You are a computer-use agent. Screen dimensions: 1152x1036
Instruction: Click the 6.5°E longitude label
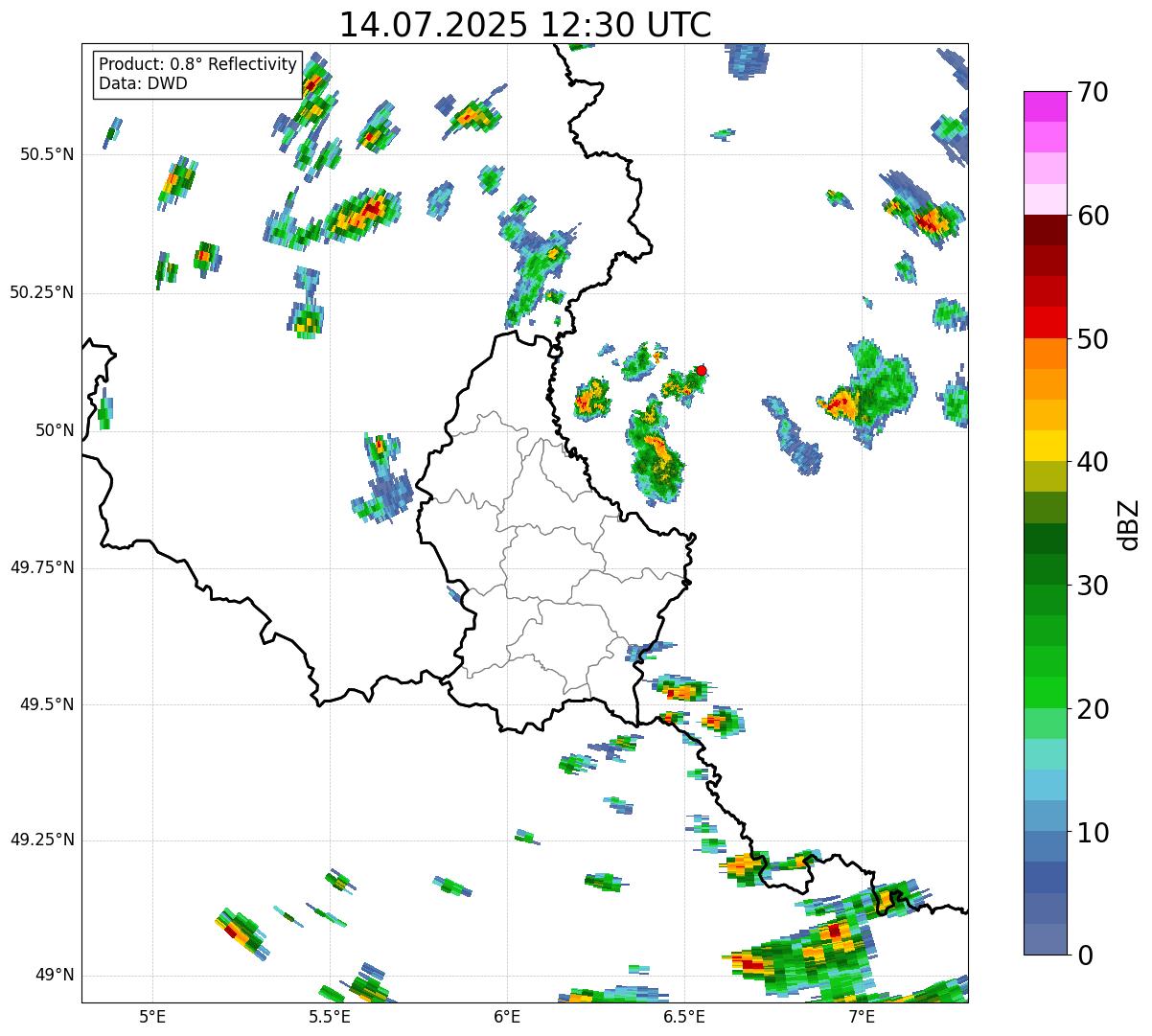coord(684,1017)
